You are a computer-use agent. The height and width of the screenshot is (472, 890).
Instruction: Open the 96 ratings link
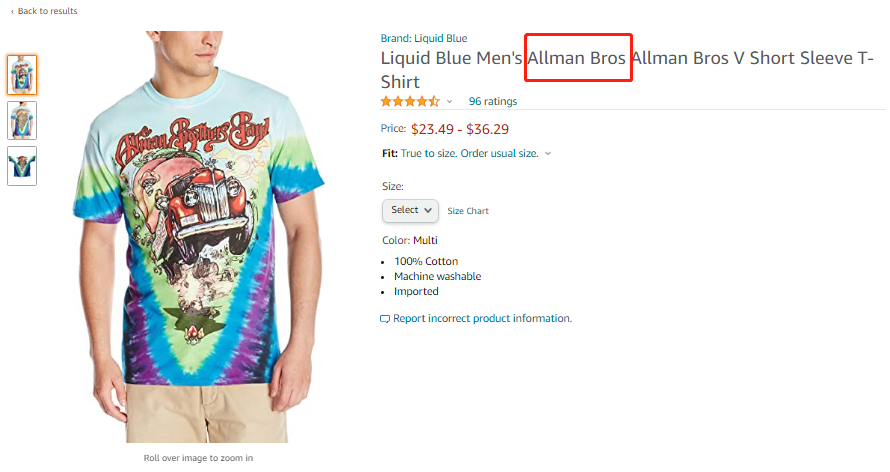click(493, 101)
